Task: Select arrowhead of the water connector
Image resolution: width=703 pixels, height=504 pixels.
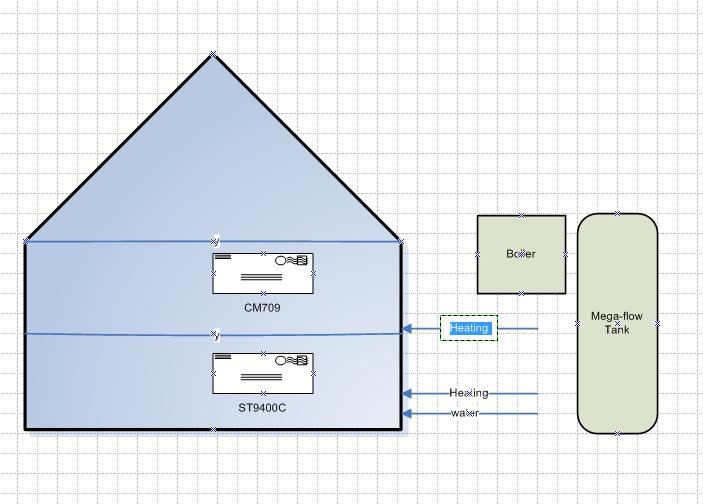Action: click(407, 413)
